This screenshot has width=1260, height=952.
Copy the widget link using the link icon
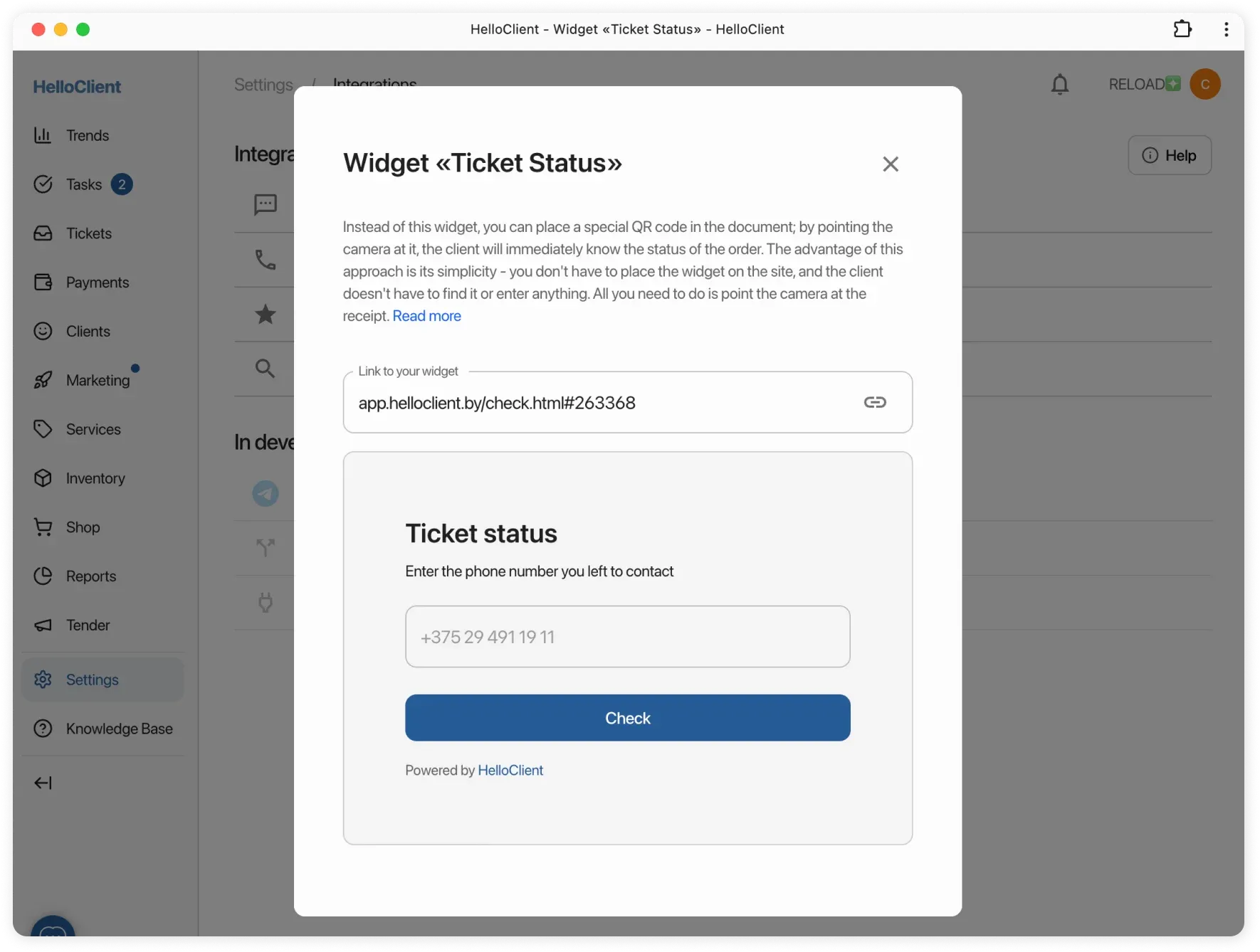[874, 402]
